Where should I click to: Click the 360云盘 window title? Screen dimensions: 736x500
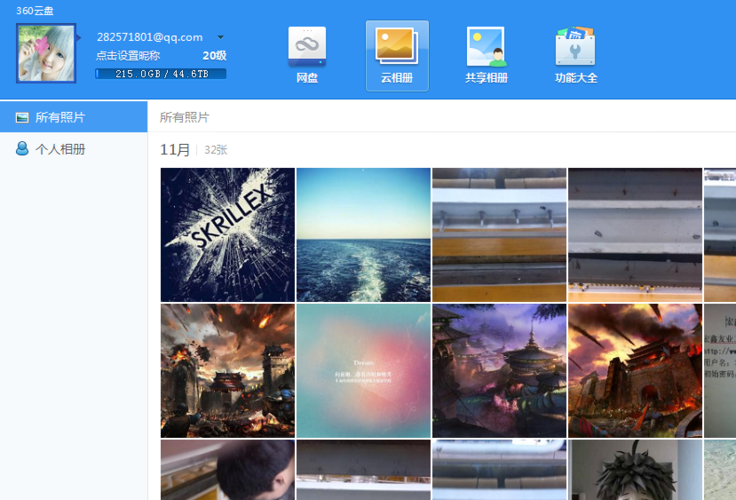35,10
